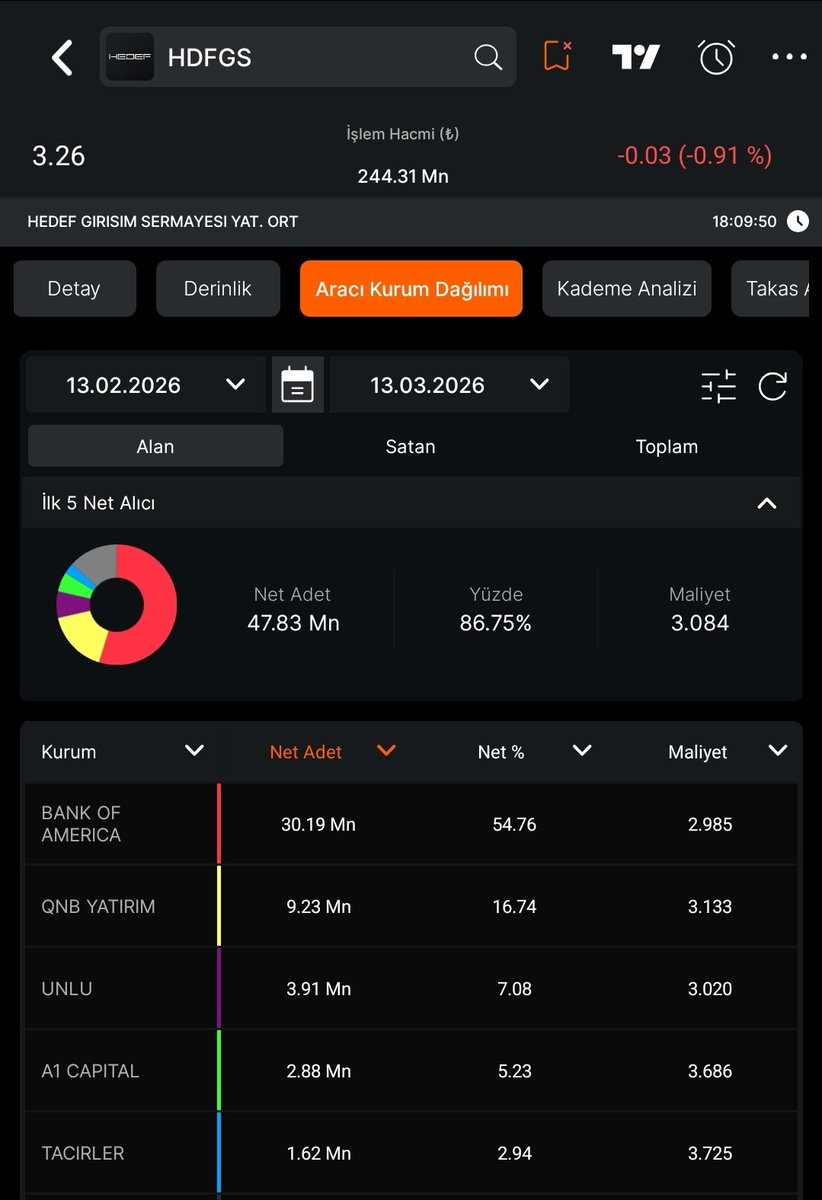This screenshot has height=1200, width=822.
Task: Open start date dropdown 13.02.2026
Action: 146,385
